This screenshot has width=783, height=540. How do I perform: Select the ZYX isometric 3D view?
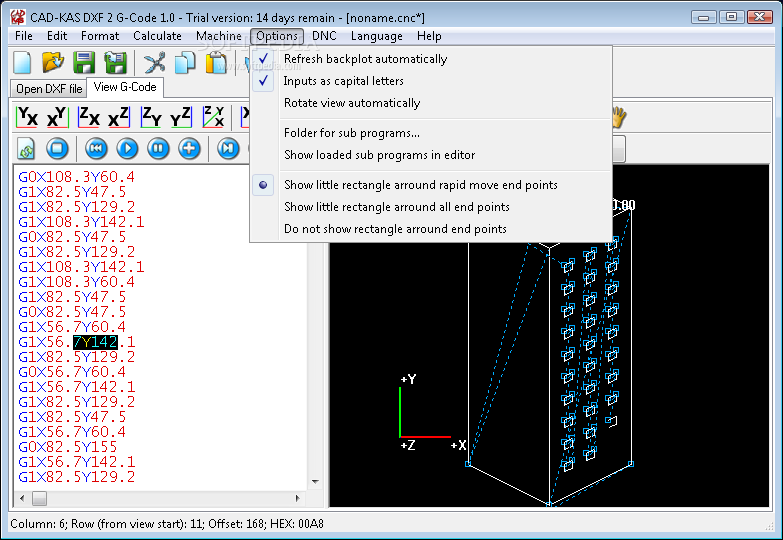(x=213, y=117)
